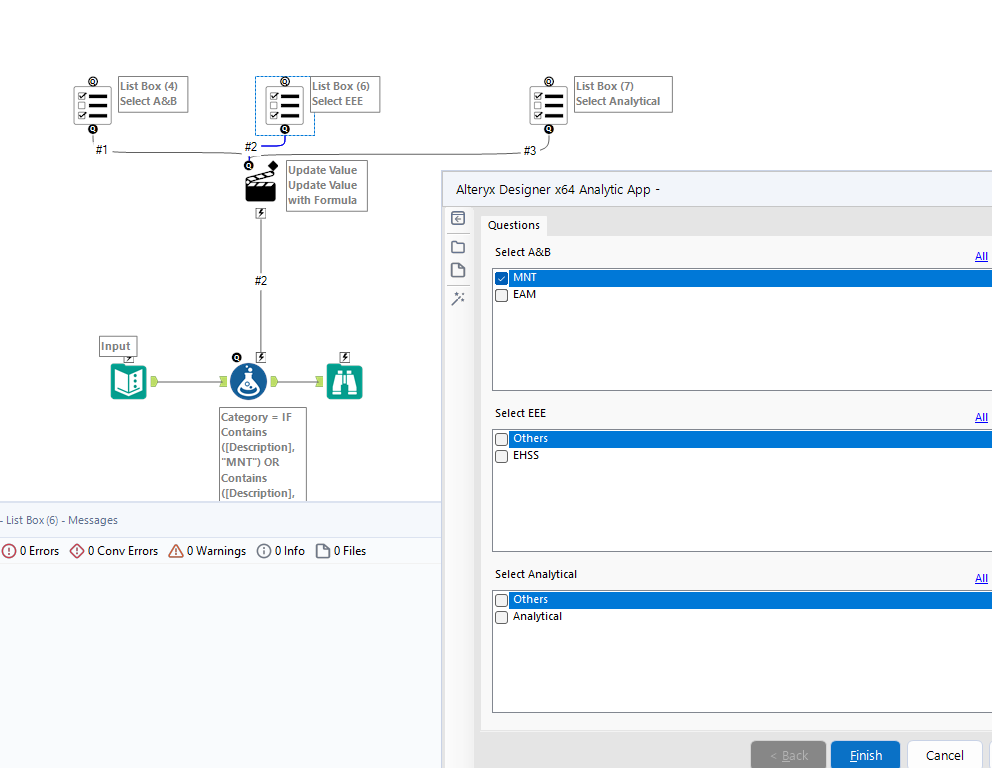Click the 'Select EEE' question label in the app

pos(520,413)
